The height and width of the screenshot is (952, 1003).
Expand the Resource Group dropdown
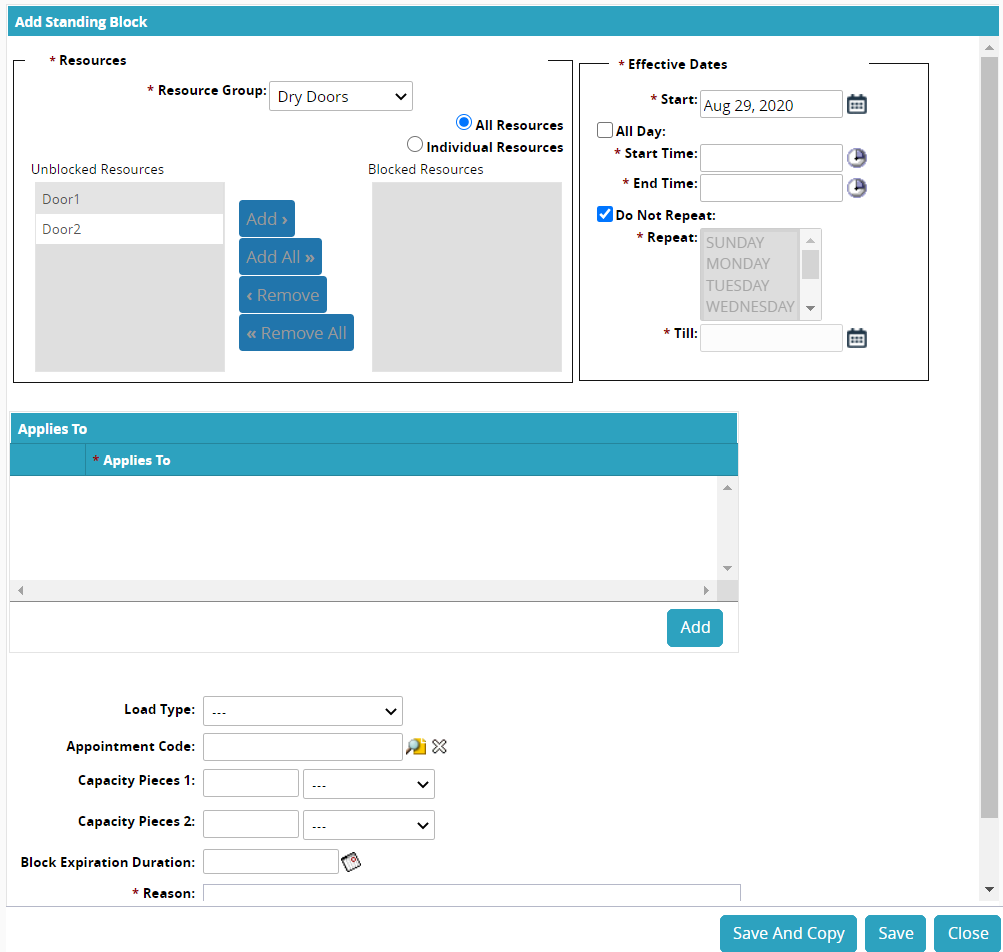tap(340, 97)
